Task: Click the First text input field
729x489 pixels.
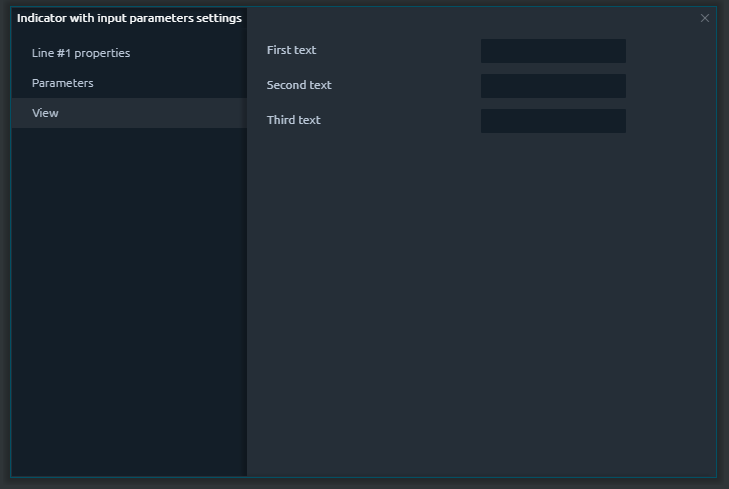Action: coord(553,51)
